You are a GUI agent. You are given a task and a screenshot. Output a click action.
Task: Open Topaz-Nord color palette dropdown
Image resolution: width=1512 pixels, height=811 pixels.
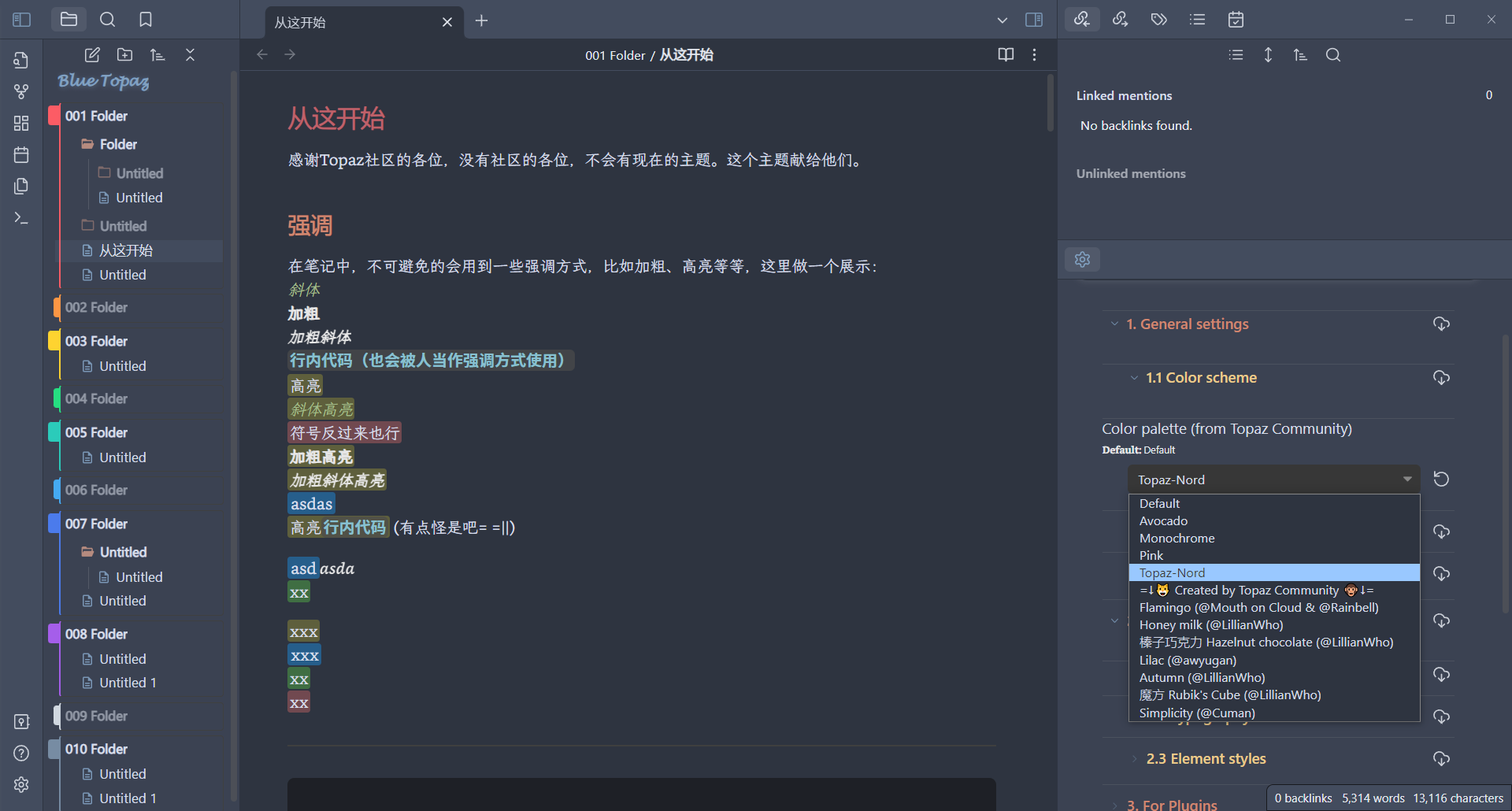(1273, 480)
